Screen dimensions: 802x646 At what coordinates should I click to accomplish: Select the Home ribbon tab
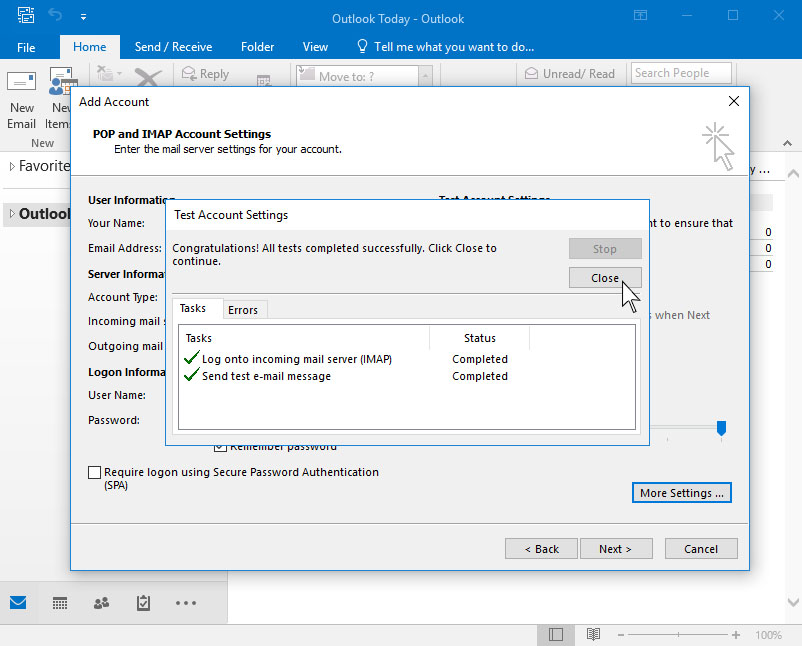[x=90, y=47]
